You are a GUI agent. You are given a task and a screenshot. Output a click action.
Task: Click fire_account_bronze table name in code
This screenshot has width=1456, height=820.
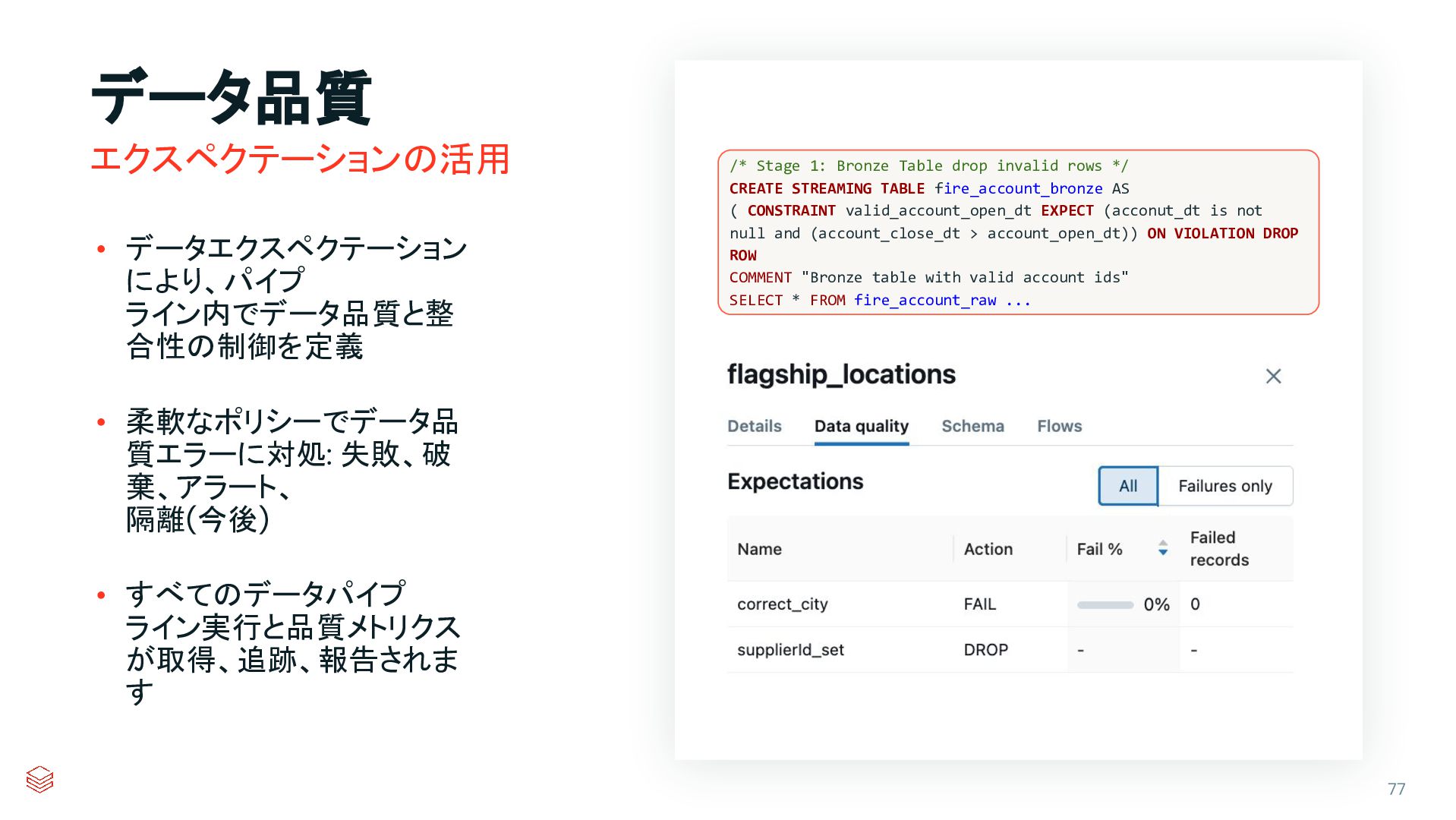point(1018,188)
